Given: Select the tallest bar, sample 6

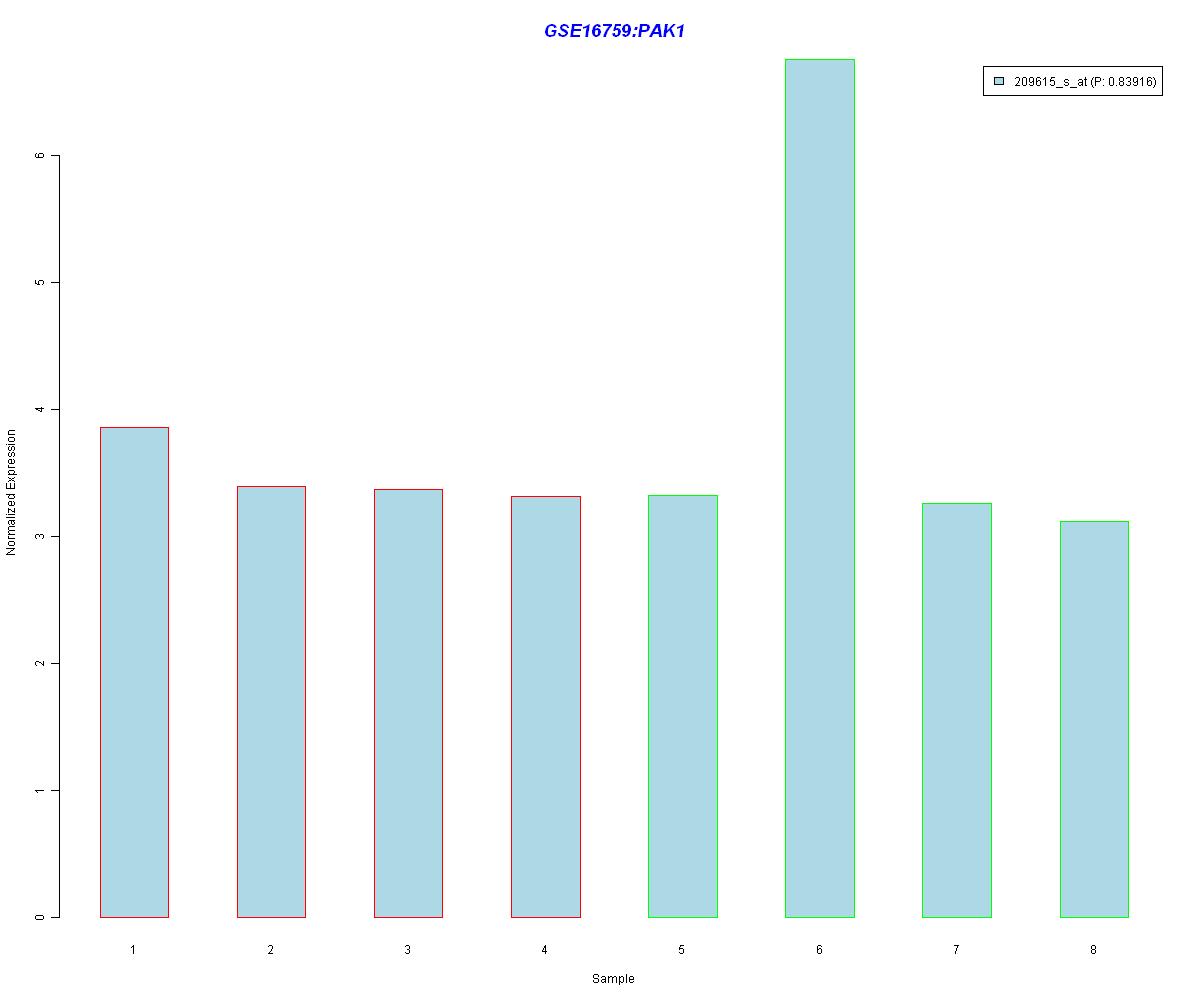Looking at the screenshot, I should [820, 488].
